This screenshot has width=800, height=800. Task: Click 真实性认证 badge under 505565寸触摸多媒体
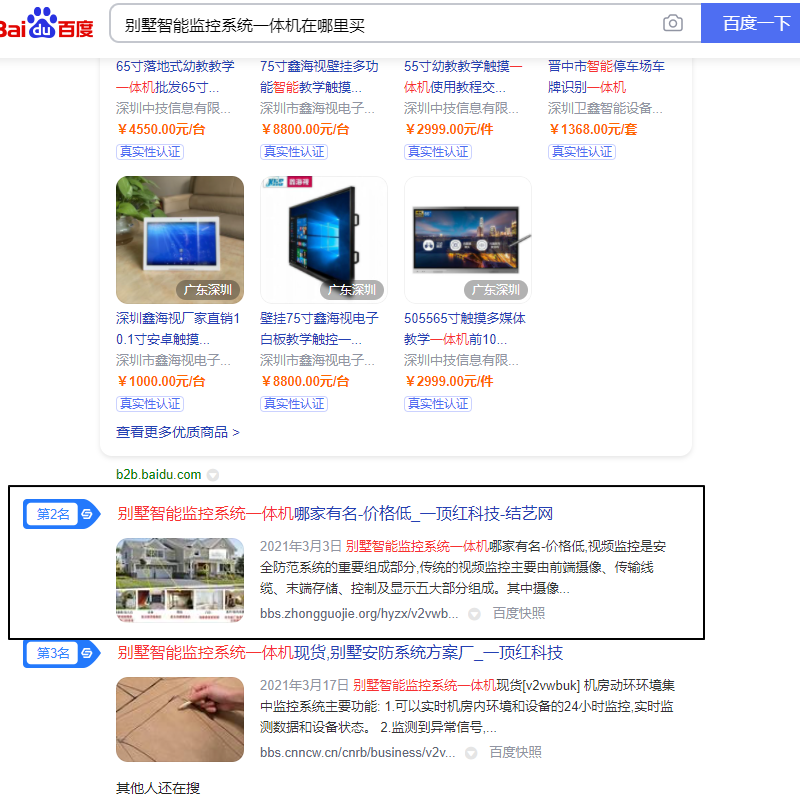438,404
